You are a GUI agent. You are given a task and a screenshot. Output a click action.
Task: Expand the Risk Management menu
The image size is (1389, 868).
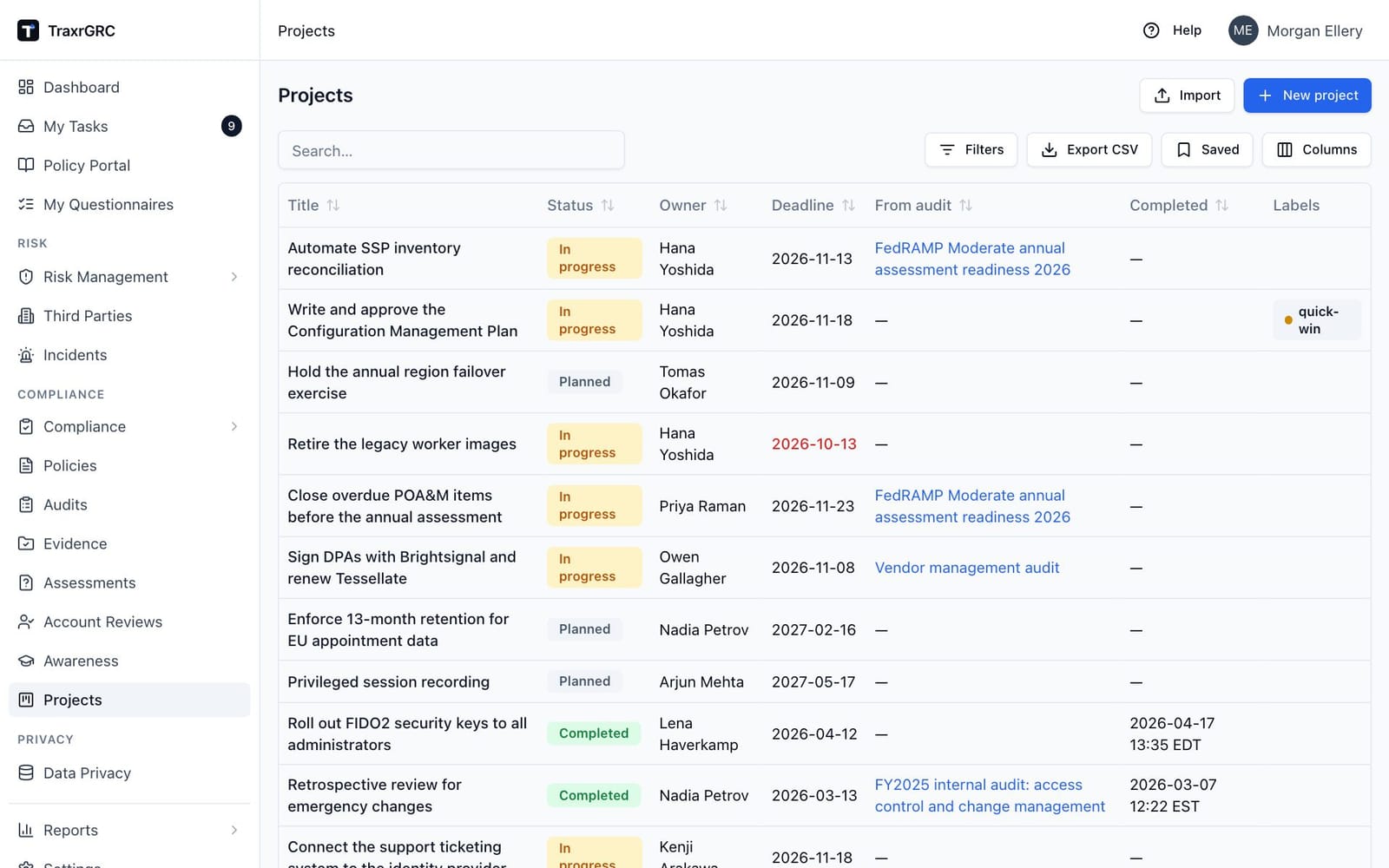129,277
